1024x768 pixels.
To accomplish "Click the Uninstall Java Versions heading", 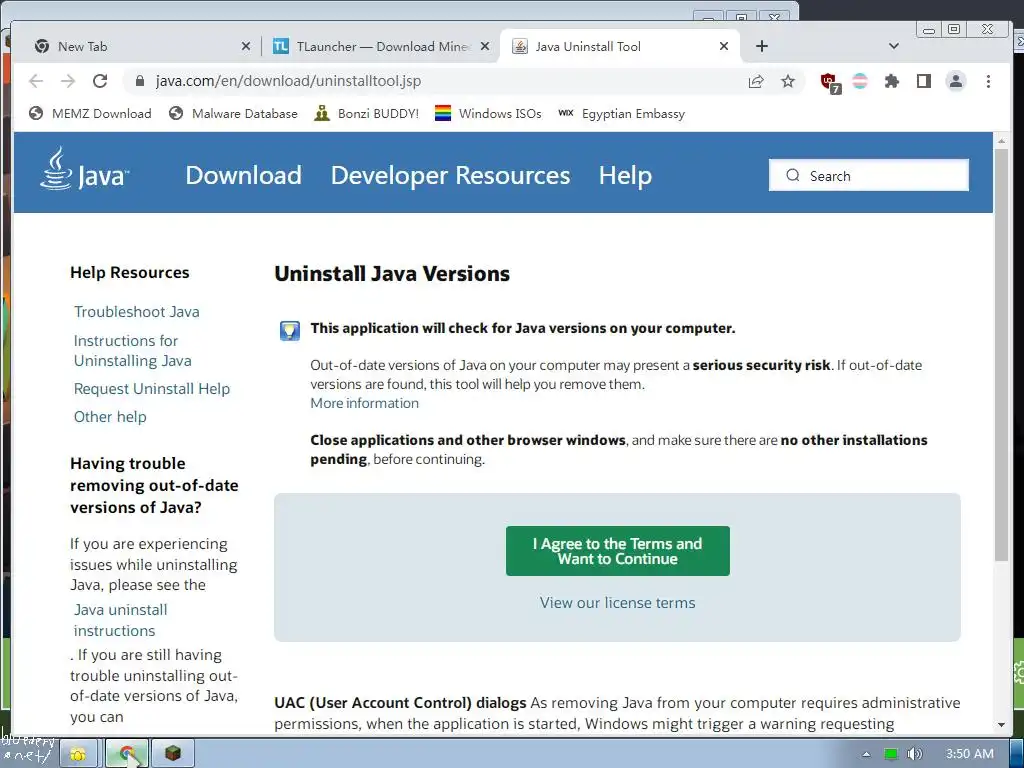I will click(x=392, y=274).
